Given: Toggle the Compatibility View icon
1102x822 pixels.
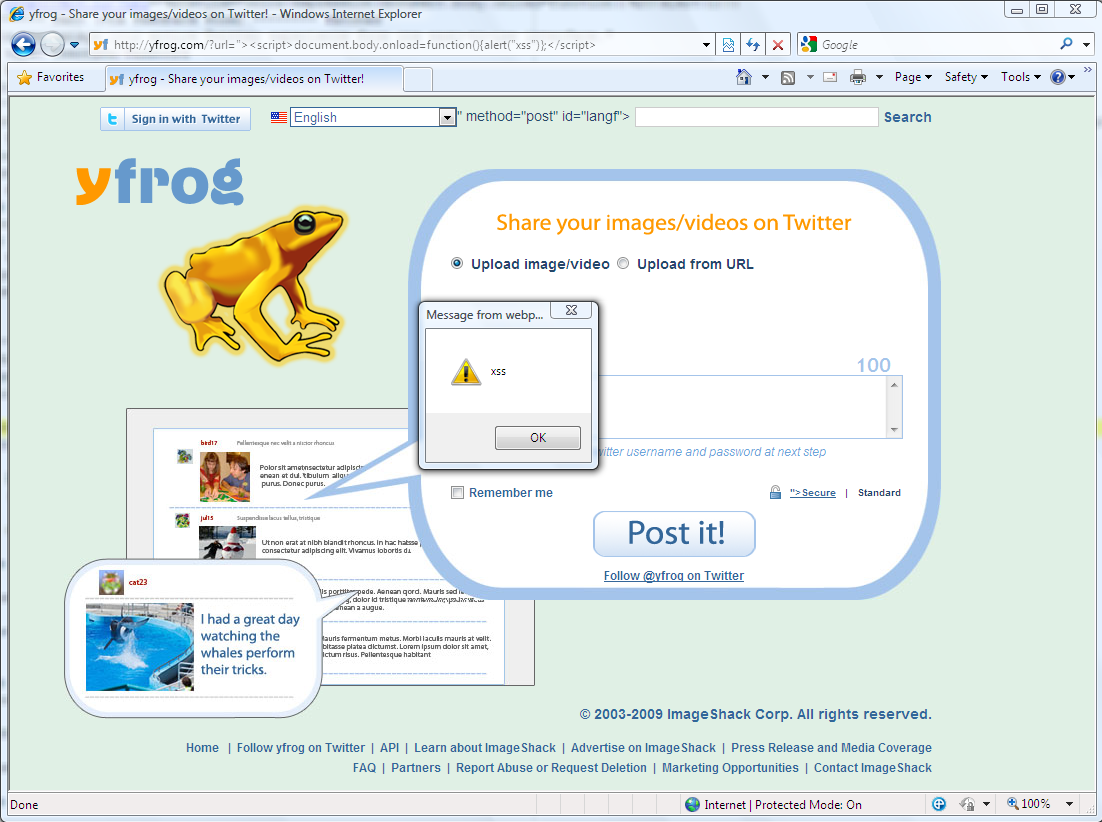Looking at the screenshot, I should pos(728,45).
